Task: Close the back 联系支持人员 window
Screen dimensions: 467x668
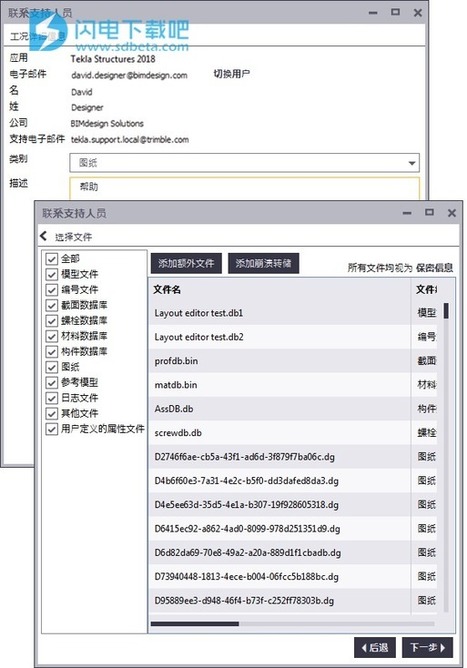Action: point(418,13)
